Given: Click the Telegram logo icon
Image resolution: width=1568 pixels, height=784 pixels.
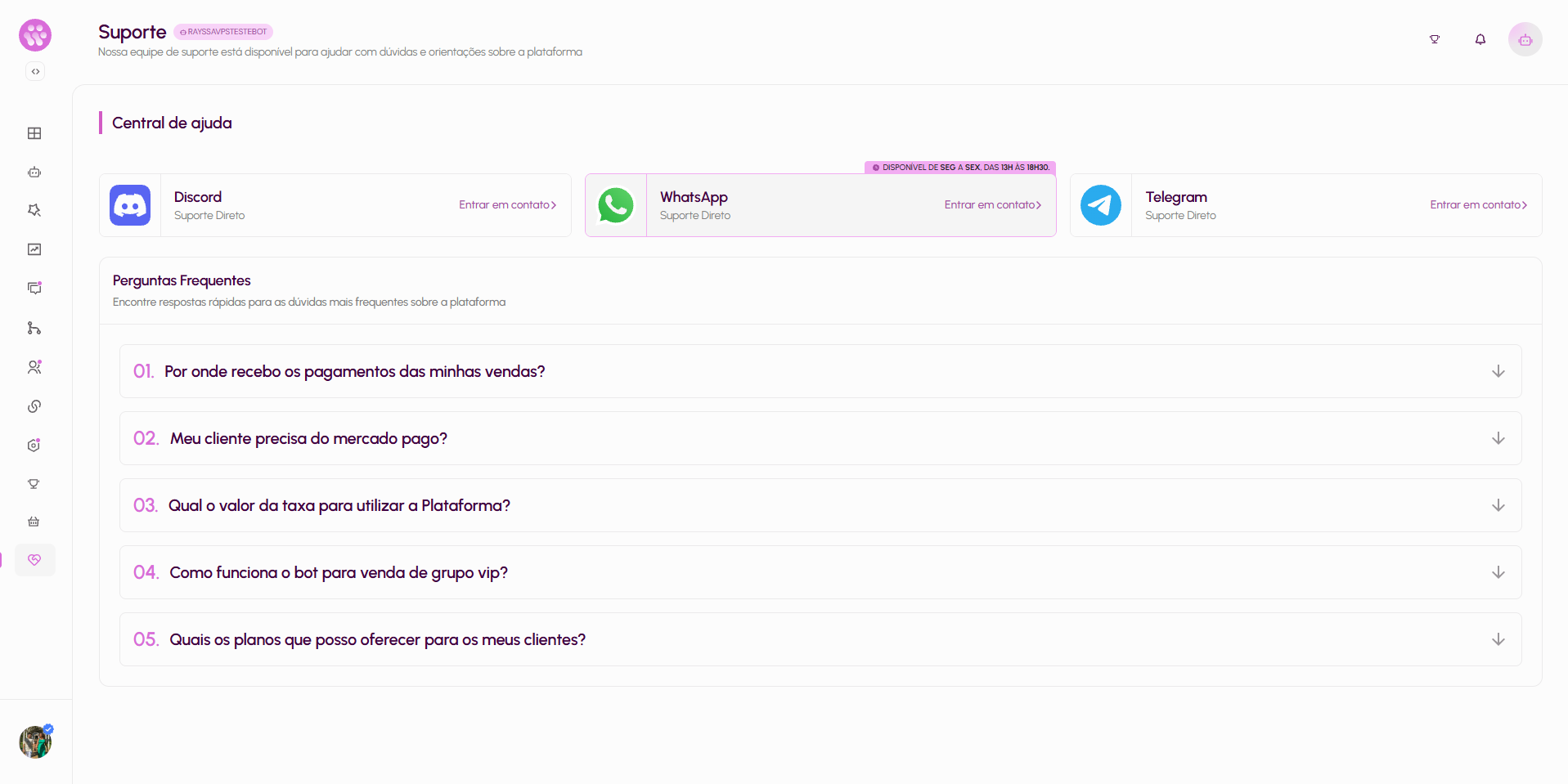Looking at the screenshot, I should [1101, 205].
